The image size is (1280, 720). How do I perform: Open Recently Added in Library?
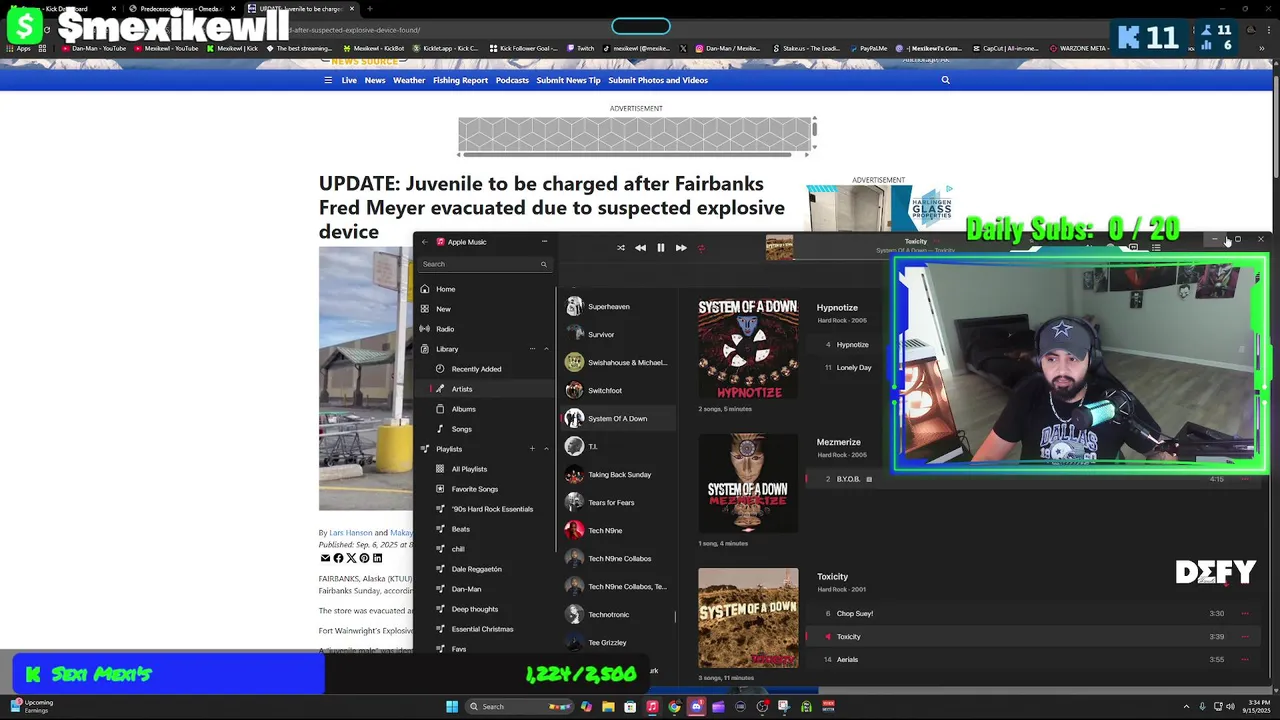pyautogui.click(x=485, y=369)
